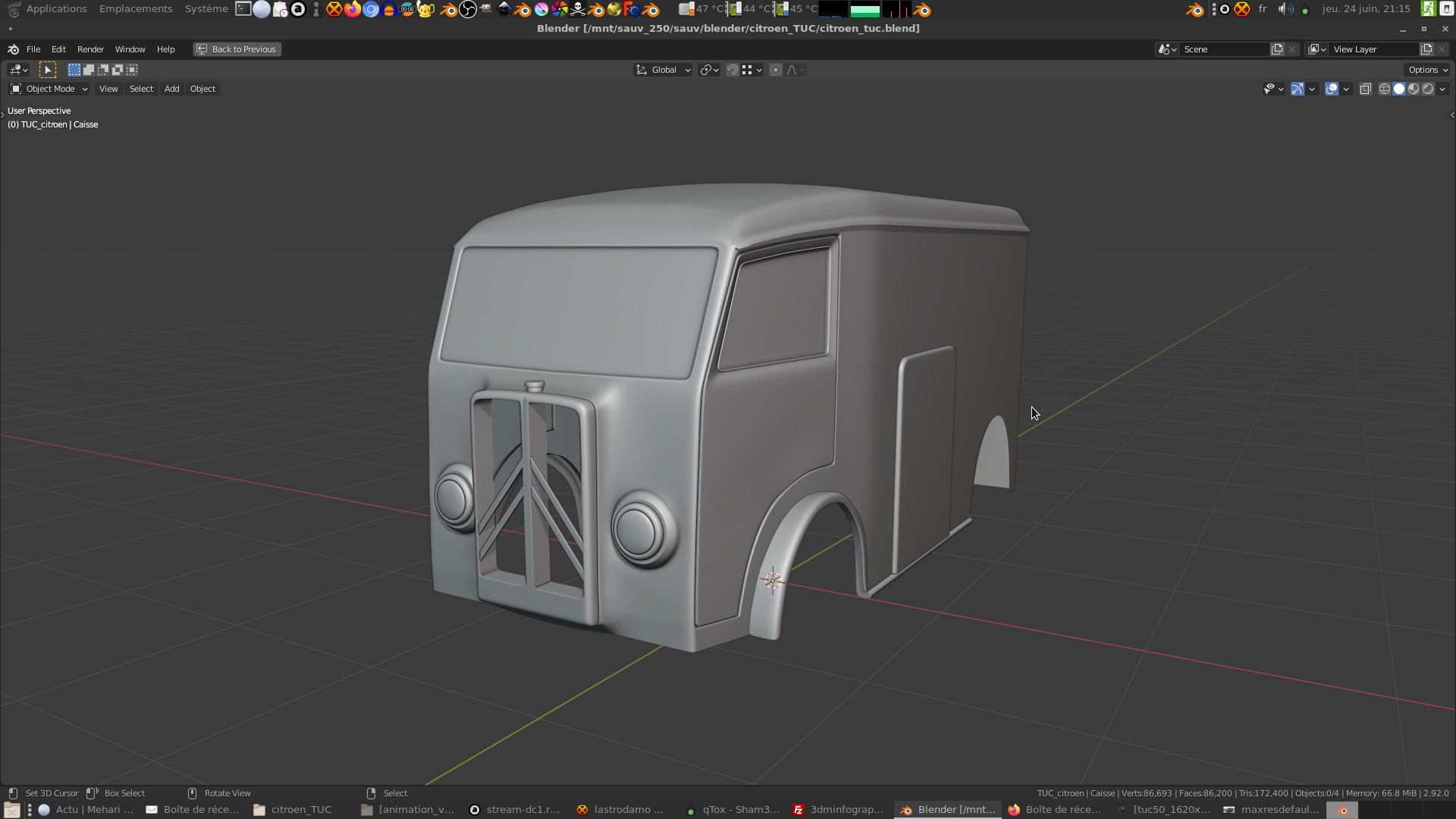
Task: Click the clock showing jeu. 24 juin
Action: pyautogui.click(x=1366, y=9)
